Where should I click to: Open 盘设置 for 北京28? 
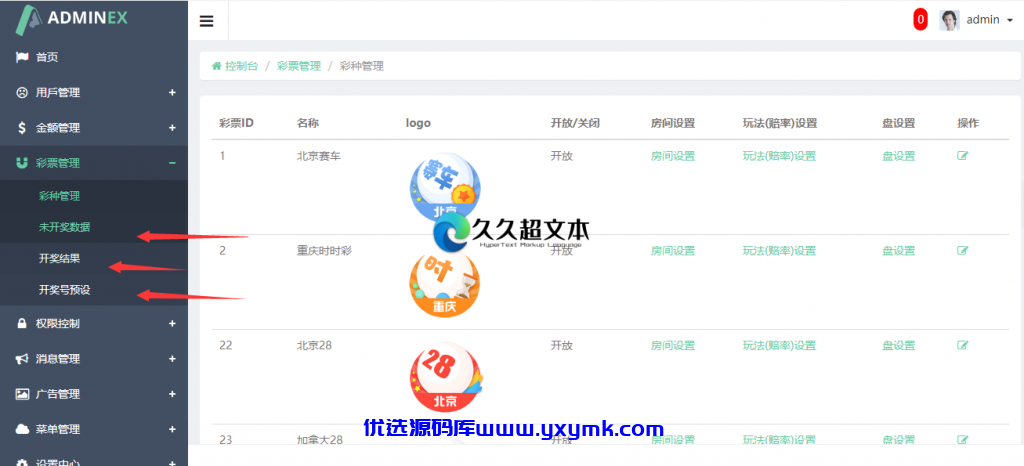click(899, 345)
